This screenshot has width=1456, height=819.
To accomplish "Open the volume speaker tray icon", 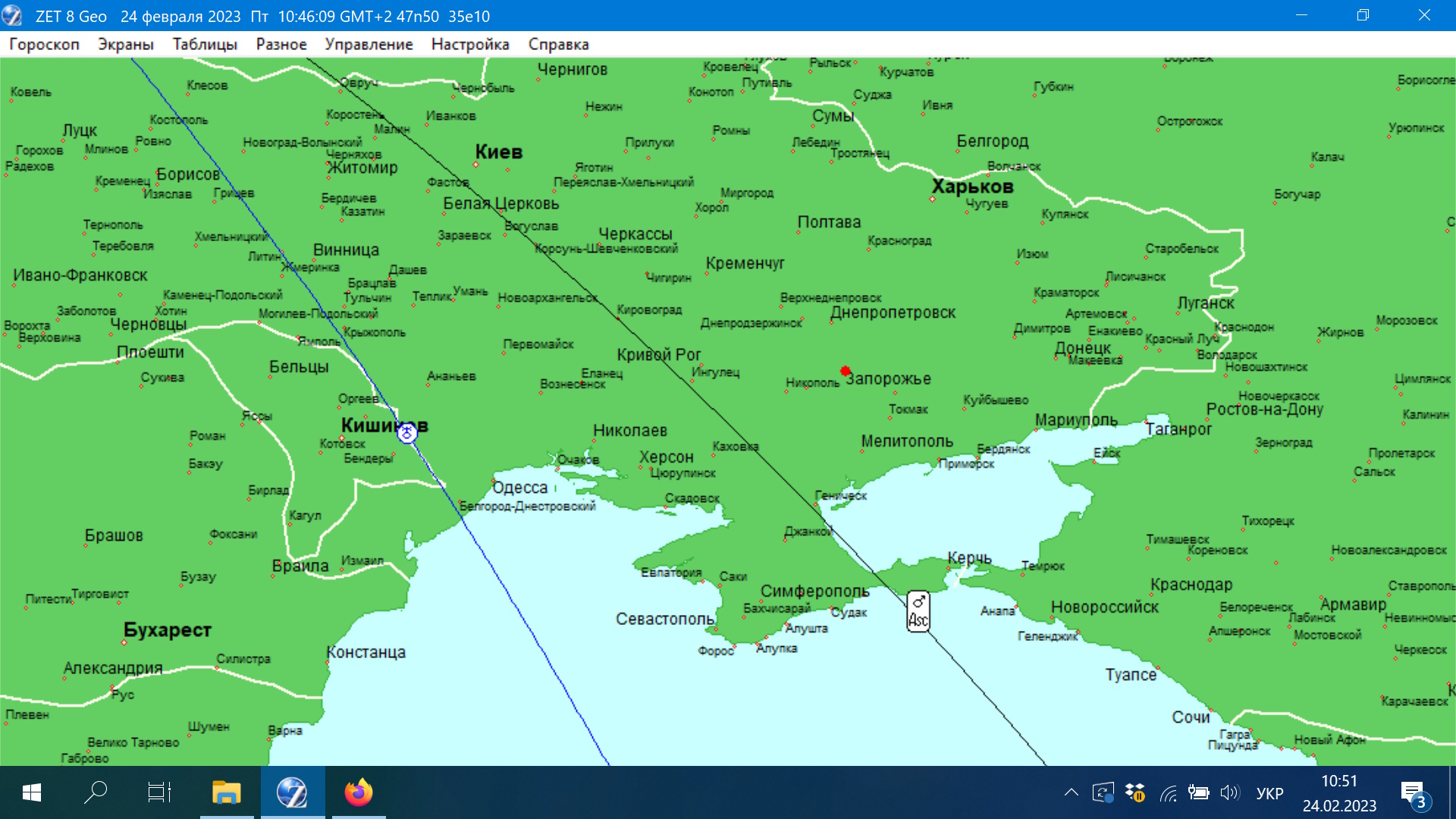I will (1229, 793).
